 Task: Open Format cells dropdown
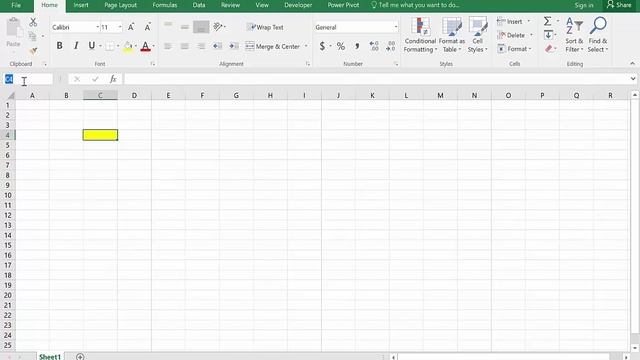pos(514,49)
